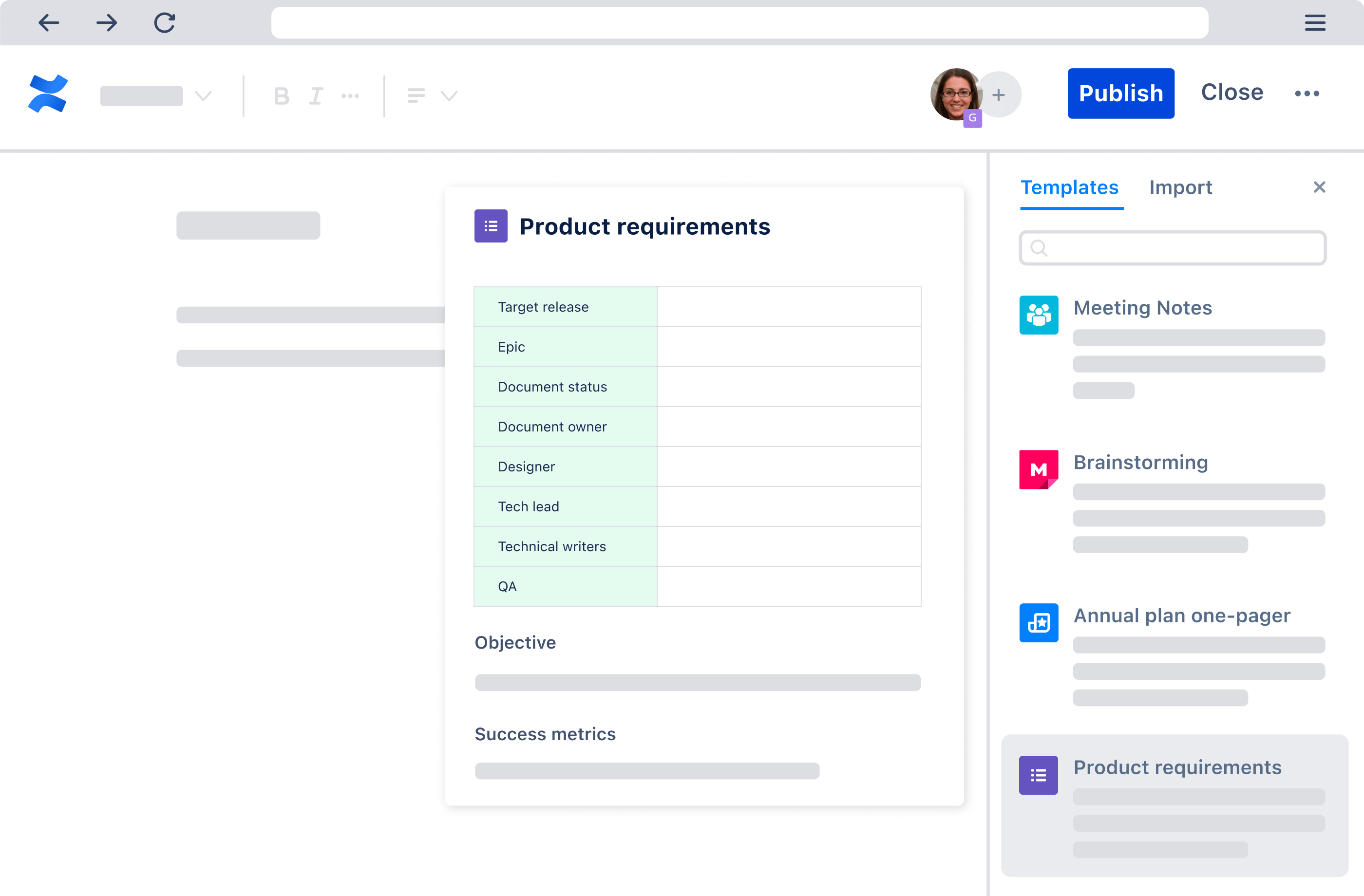
Task: Click the Annual plan one-pager icon
Action: pos(1039,623)
